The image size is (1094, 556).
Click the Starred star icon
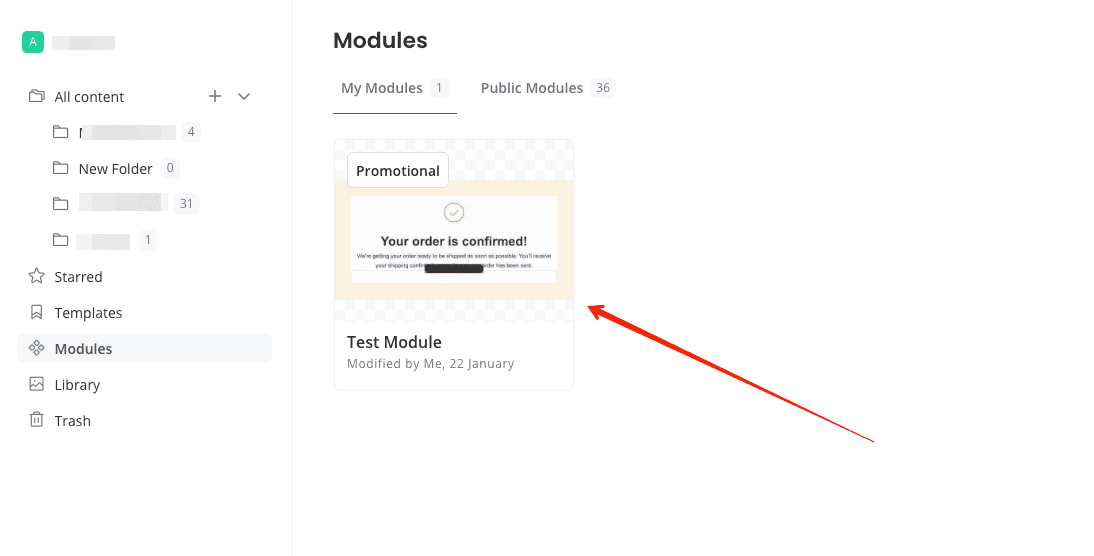coord(36,276)
